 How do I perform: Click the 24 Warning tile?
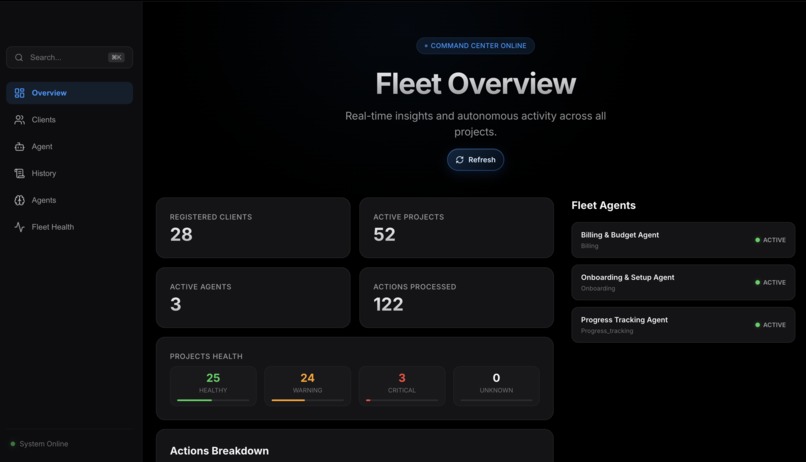(307, 386)
